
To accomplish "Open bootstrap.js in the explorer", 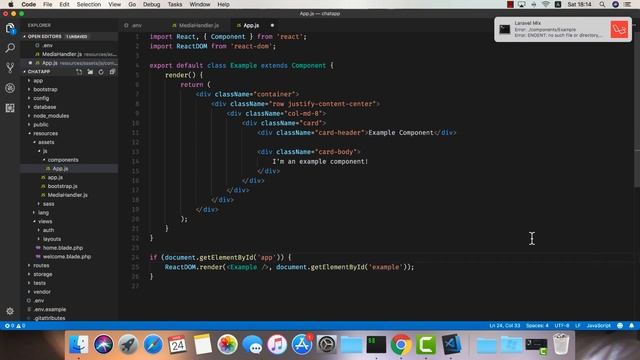I will (62, 186).
